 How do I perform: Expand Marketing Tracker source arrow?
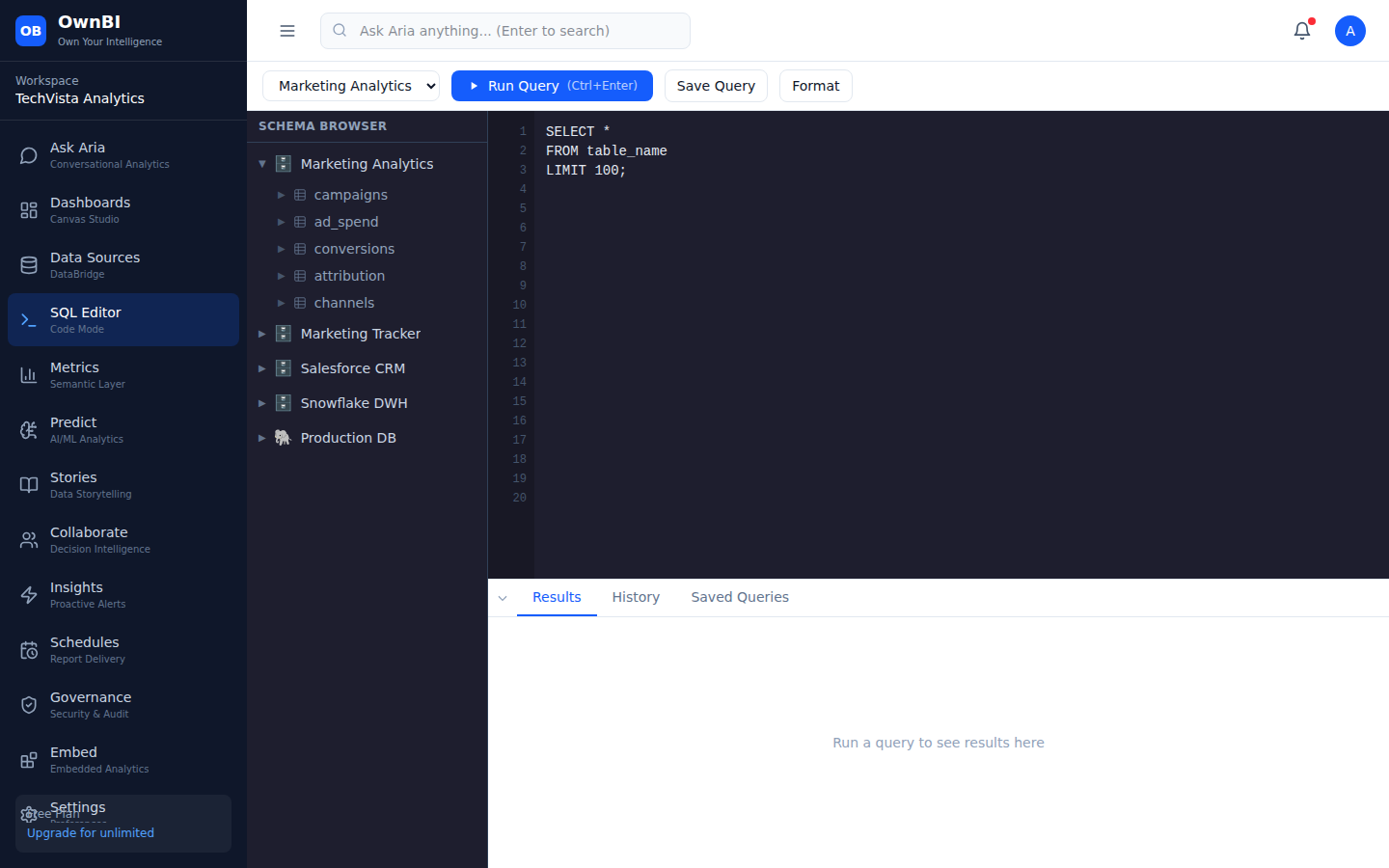click(262, 334)
